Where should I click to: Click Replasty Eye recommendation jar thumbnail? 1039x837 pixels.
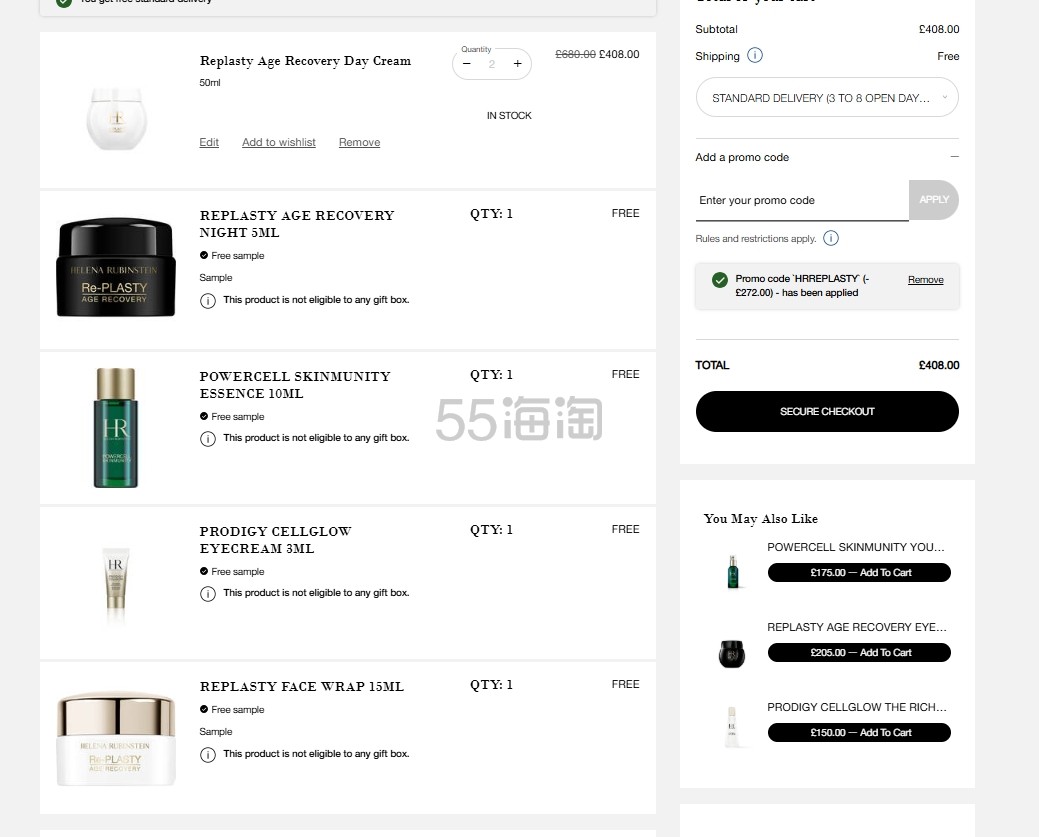point(732,653)
